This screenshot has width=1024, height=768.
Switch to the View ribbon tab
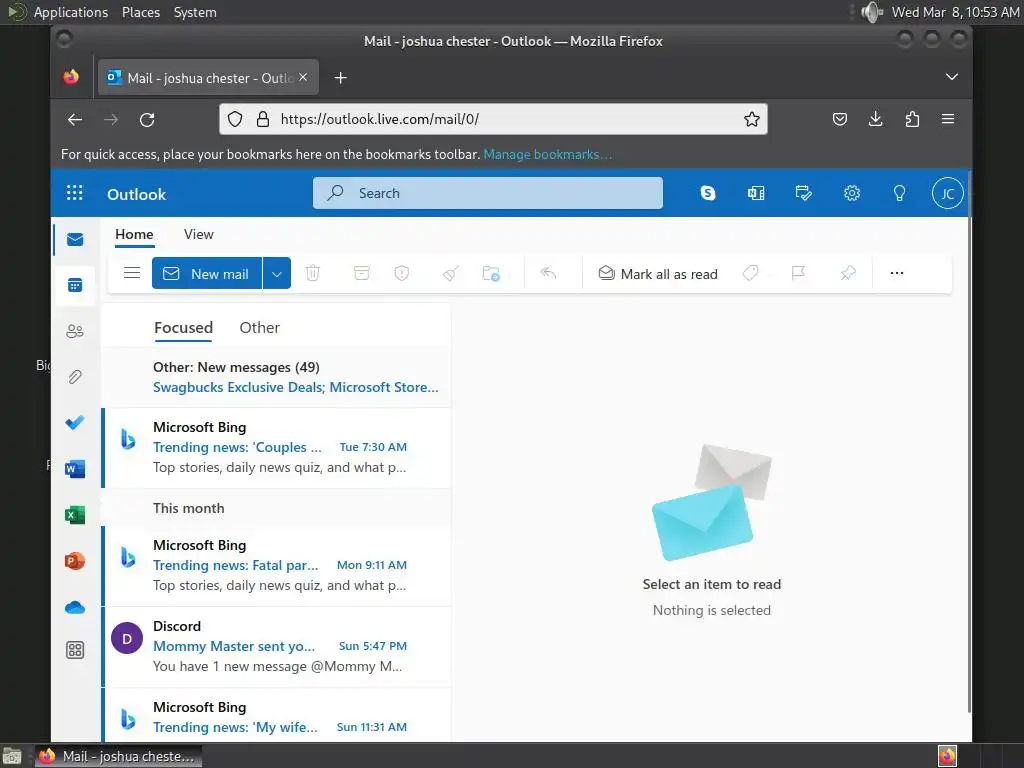(x=199, y=234)
